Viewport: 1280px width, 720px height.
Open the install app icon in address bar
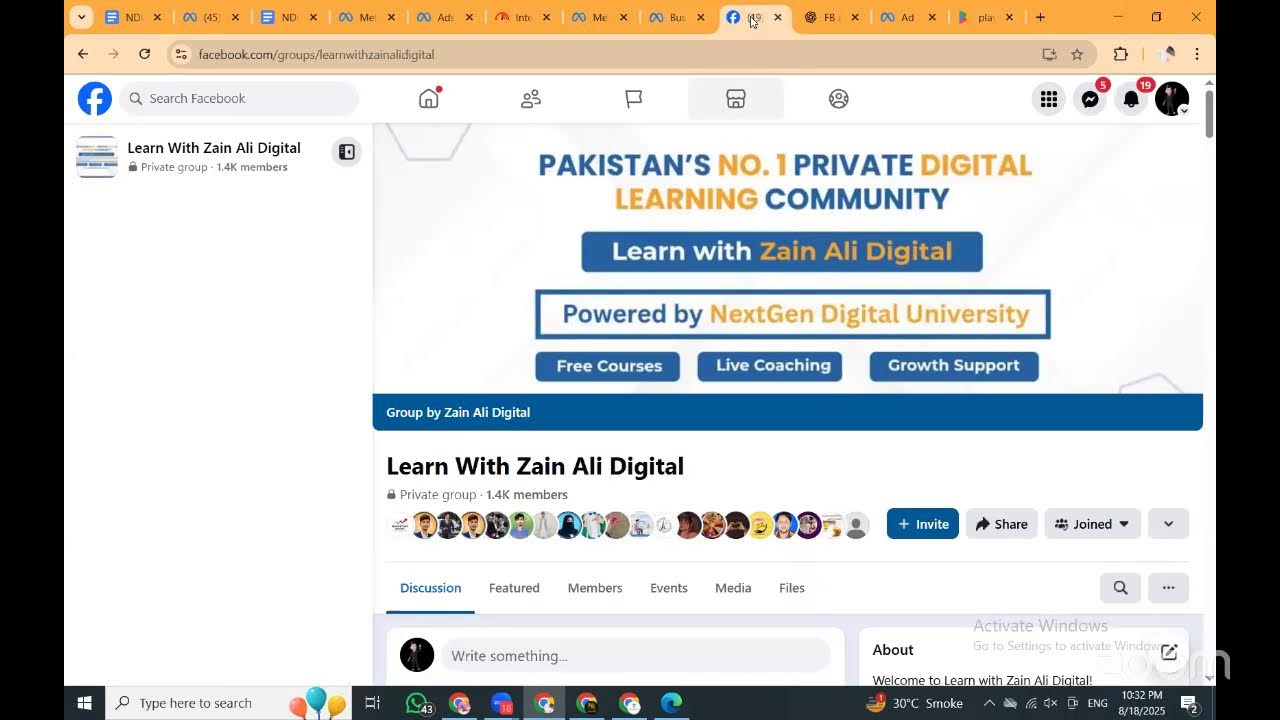[1049, 54]
